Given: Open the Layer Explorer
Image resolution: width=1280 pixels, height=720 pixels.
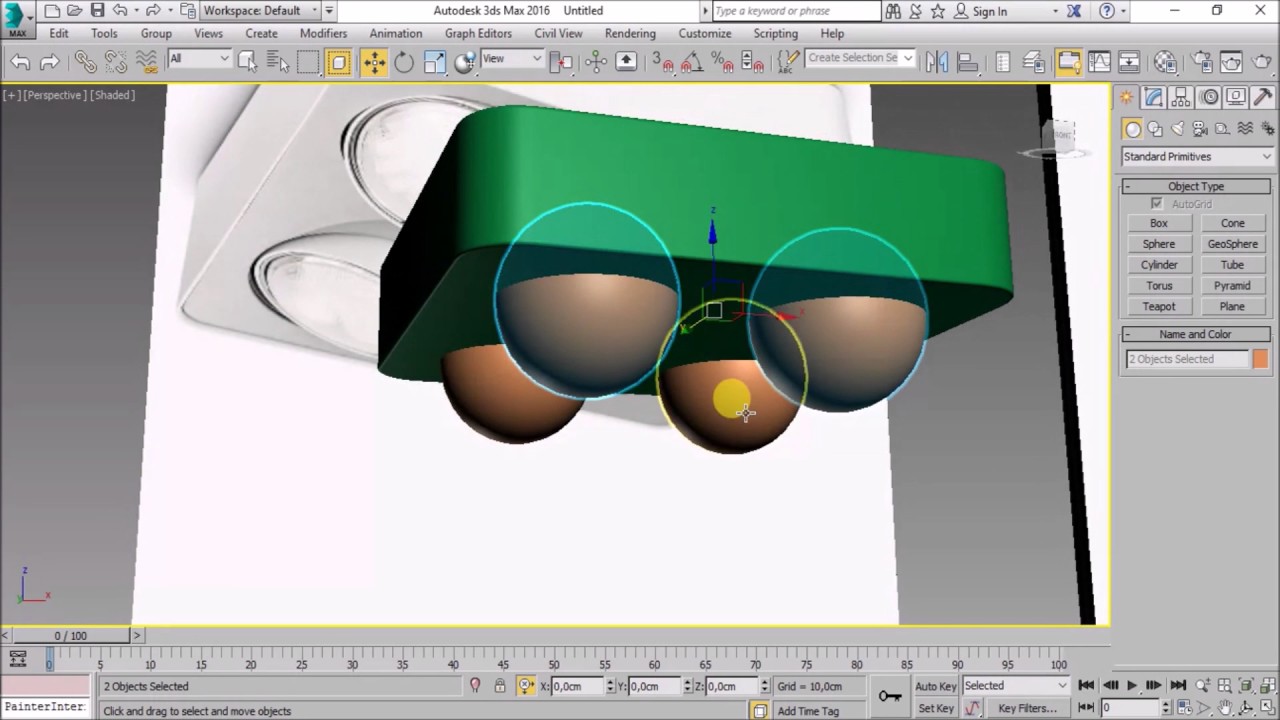Looking at the screenshot, I should point(1034,62).
